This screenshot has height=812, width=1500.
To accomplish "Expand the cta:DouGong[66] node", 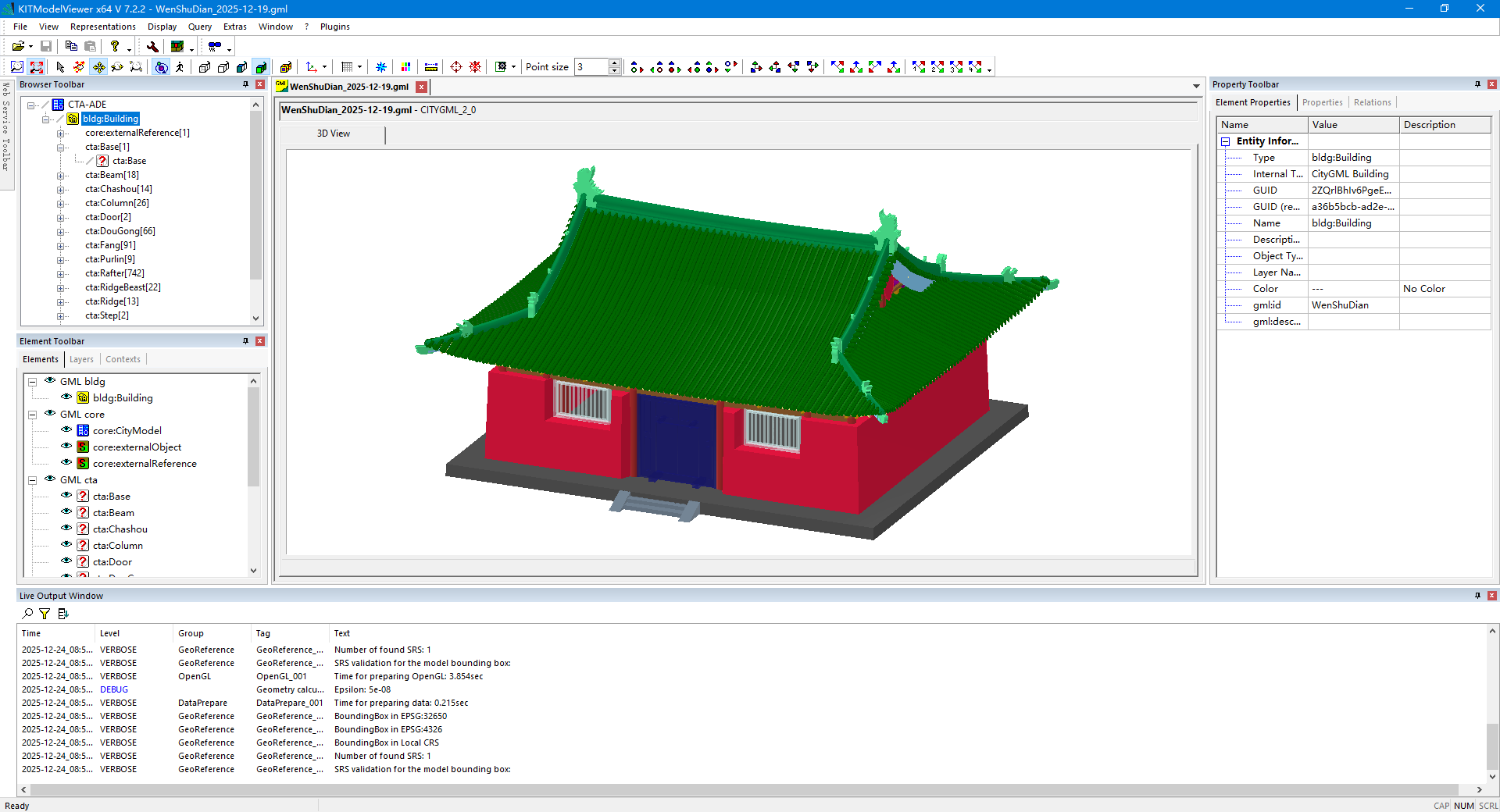I will click(60, 232).
